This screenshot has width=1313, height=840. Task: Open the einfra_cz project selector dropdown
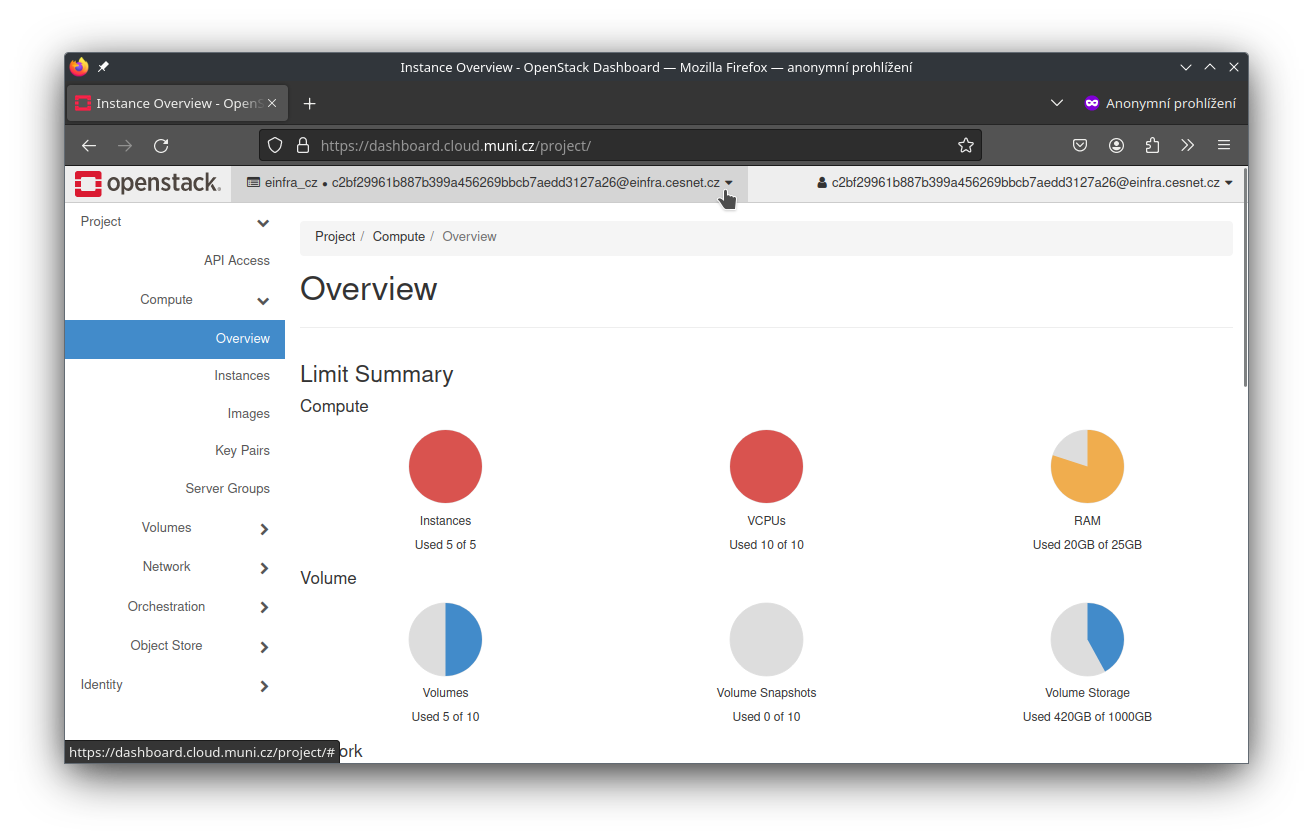point(489,183)
